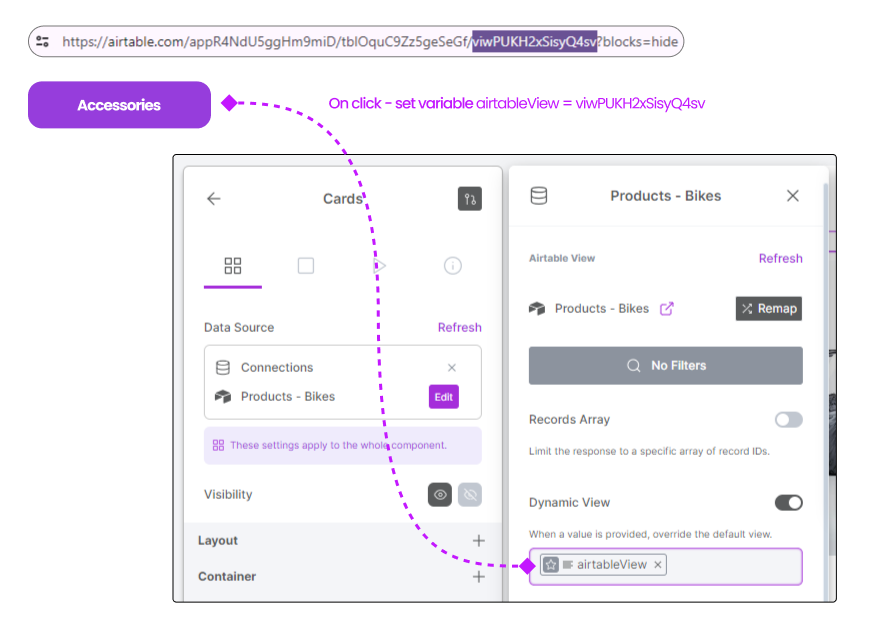This screenshot has width=875, height=622.
Task: Click the database icon in Products panel header
Action: tap(539, 196)
